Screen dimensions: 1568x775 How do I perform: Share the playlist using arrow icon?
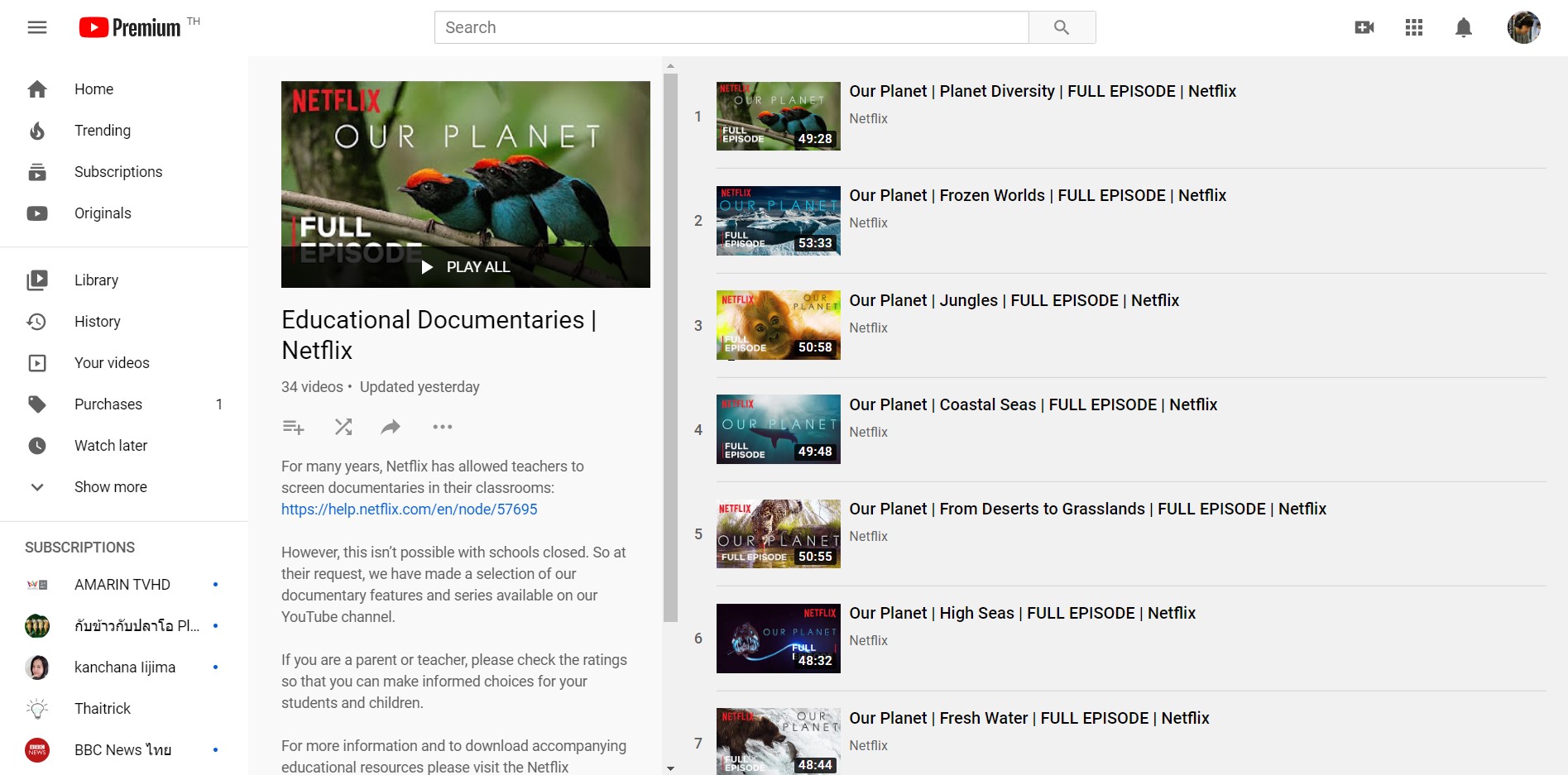pyautogui.click(x=391, y=427)
